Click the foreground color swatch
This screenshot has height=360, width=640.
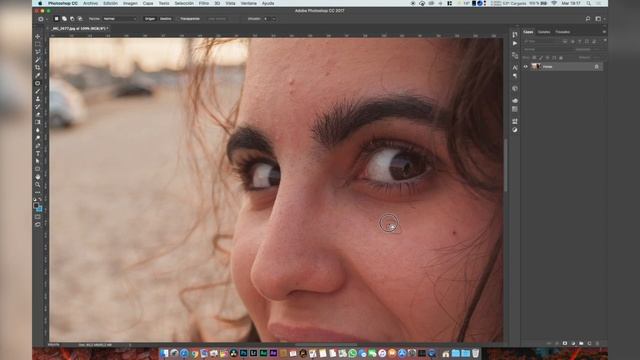pos(36,206)
